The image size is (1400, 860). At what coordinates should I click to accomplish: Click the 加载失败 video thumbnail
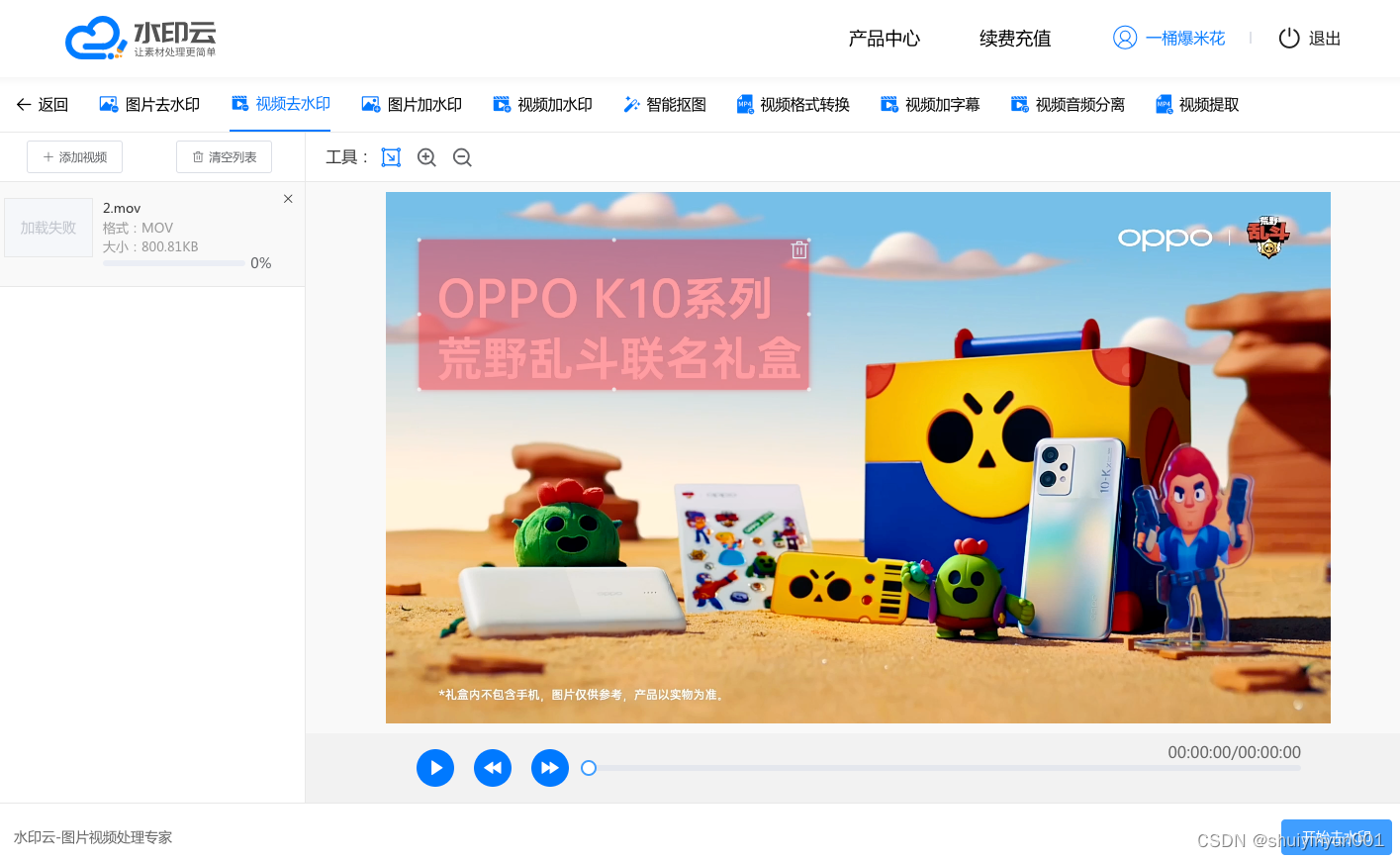(48, 228)
